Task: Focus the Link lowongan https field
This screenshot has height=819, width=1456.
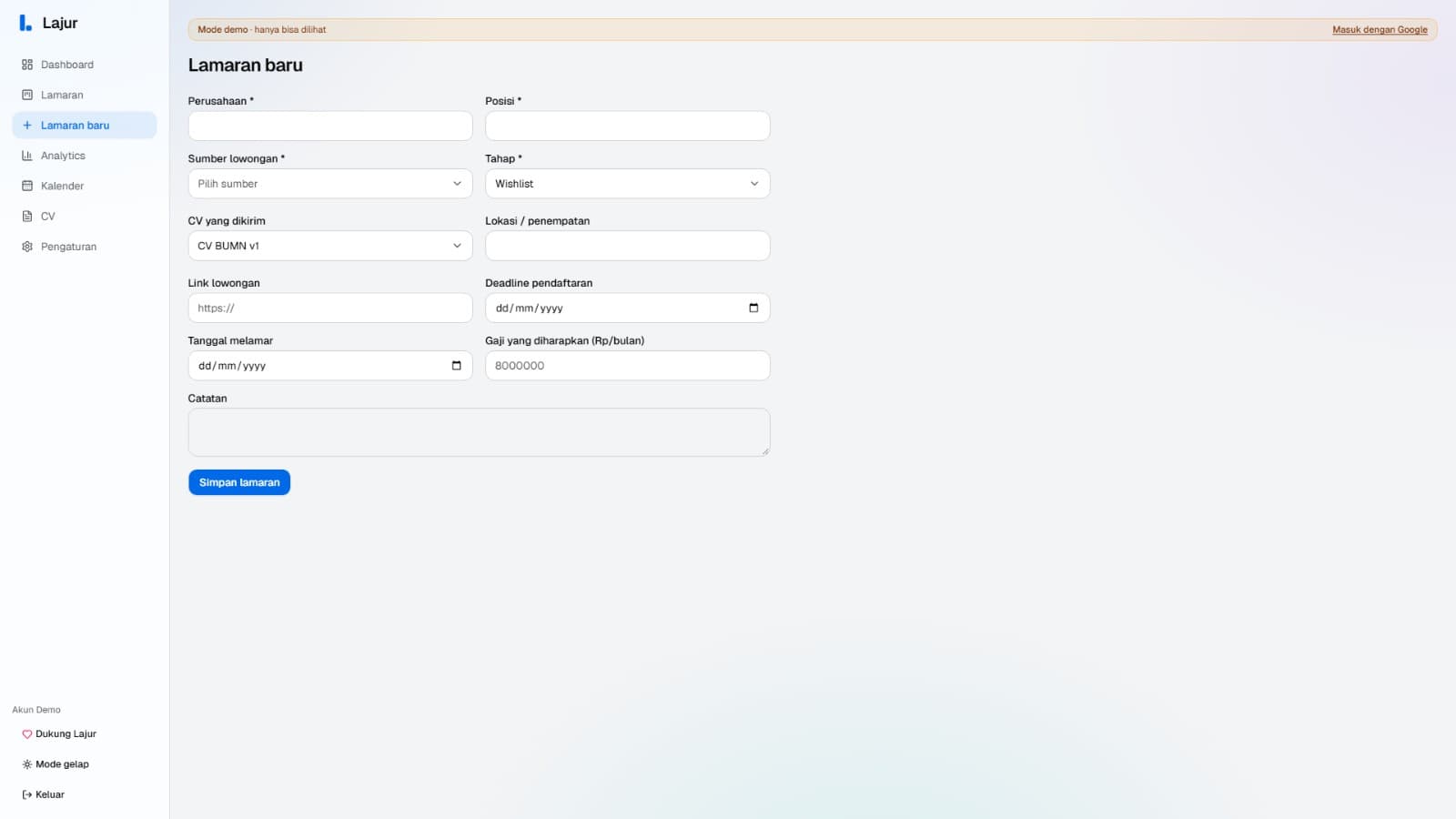Action: point(330,308)
